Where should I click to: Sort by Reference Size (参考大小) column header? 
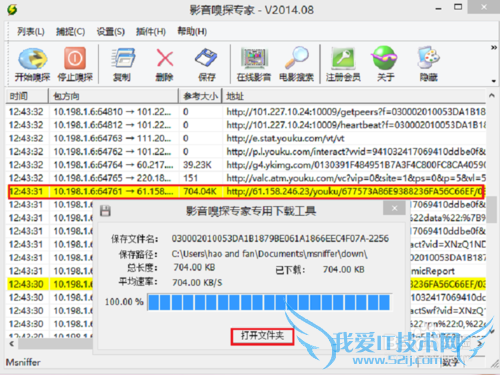[x=200, y=96]
